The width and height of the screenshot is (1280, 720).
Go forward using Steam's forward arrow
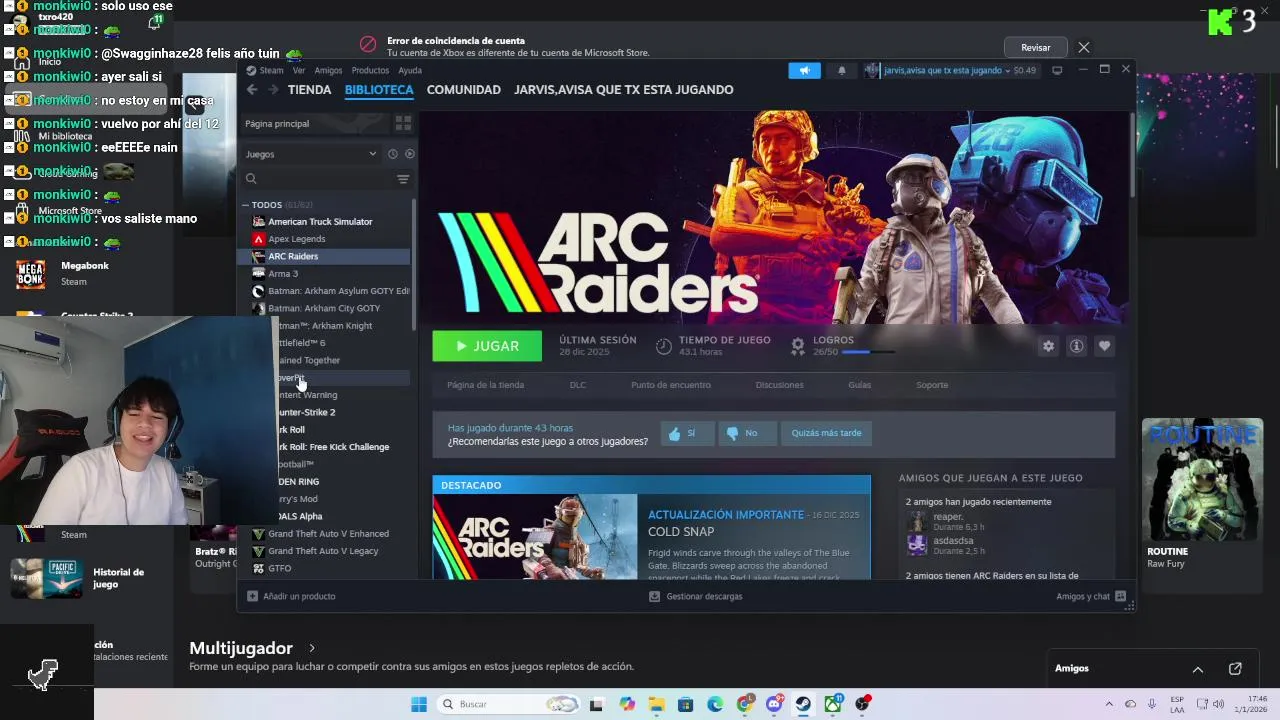(x=272, y=90)
